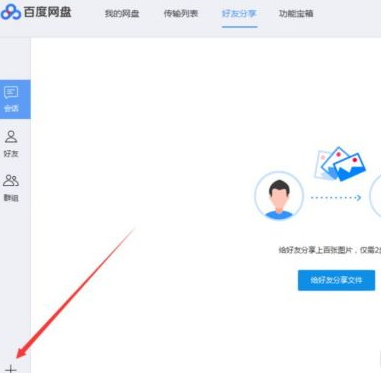
Task: Show the 好友 friends list
Action: pyautogui.click(x=11, y=144)
